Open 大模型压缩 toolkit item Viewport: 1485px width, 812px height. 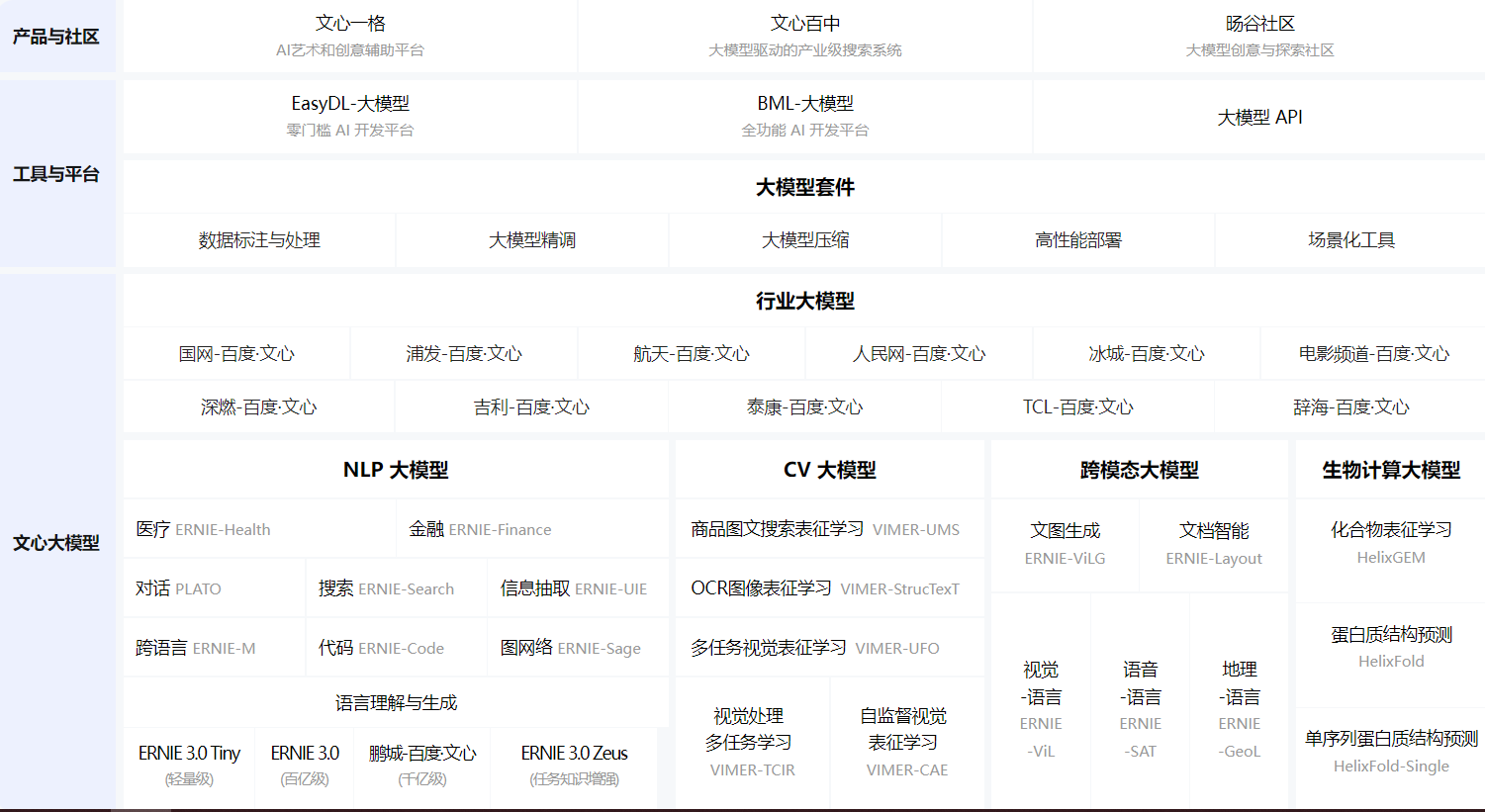pyautogui.click(x=805, y=240)
